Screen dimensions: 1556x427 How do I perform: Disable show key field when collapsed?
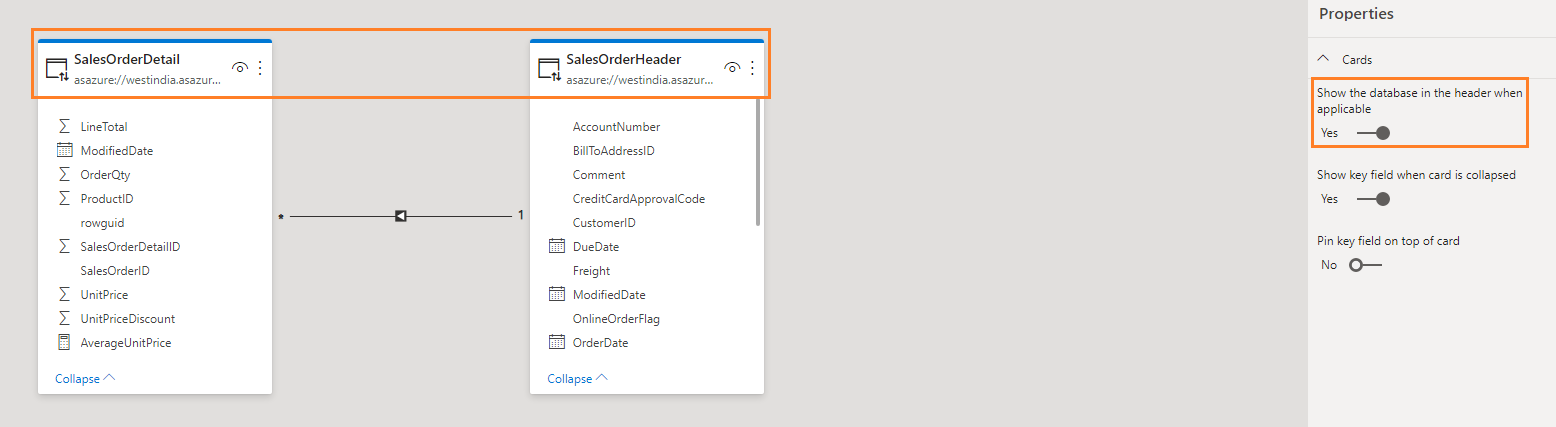click(x=1373, y=199)
